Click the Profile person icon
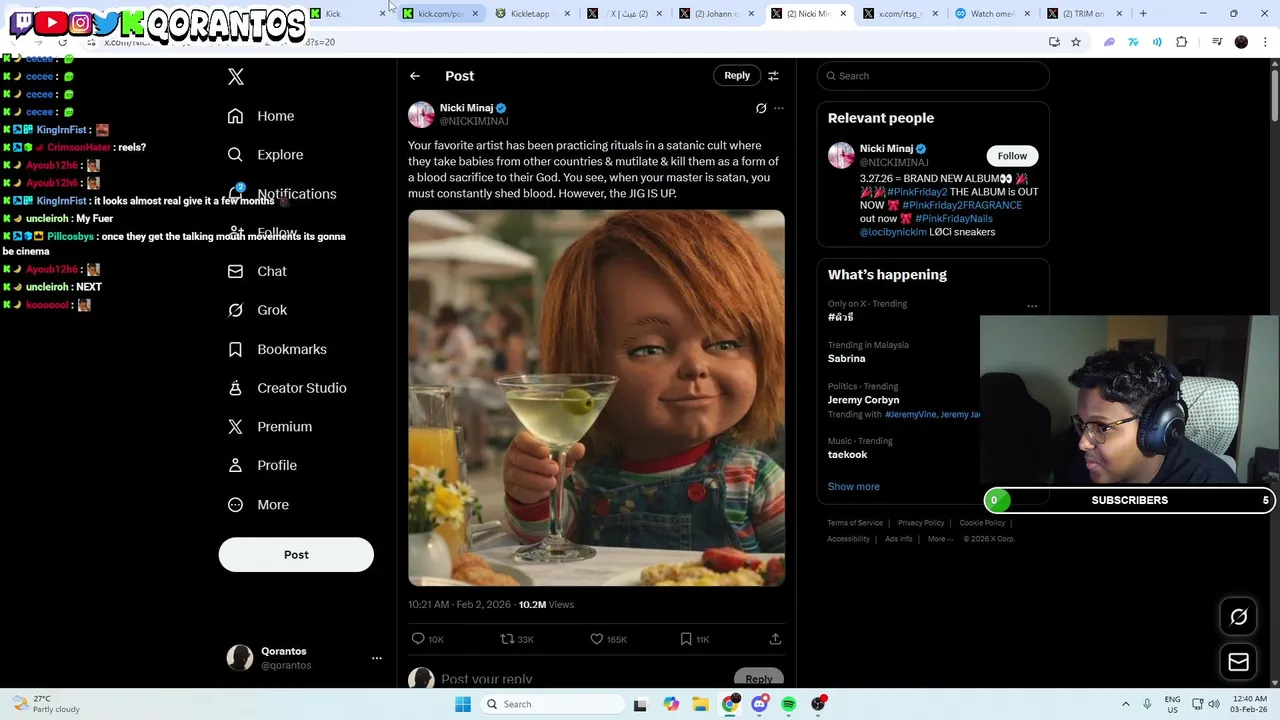1280x720 pixels. [235, 465]
